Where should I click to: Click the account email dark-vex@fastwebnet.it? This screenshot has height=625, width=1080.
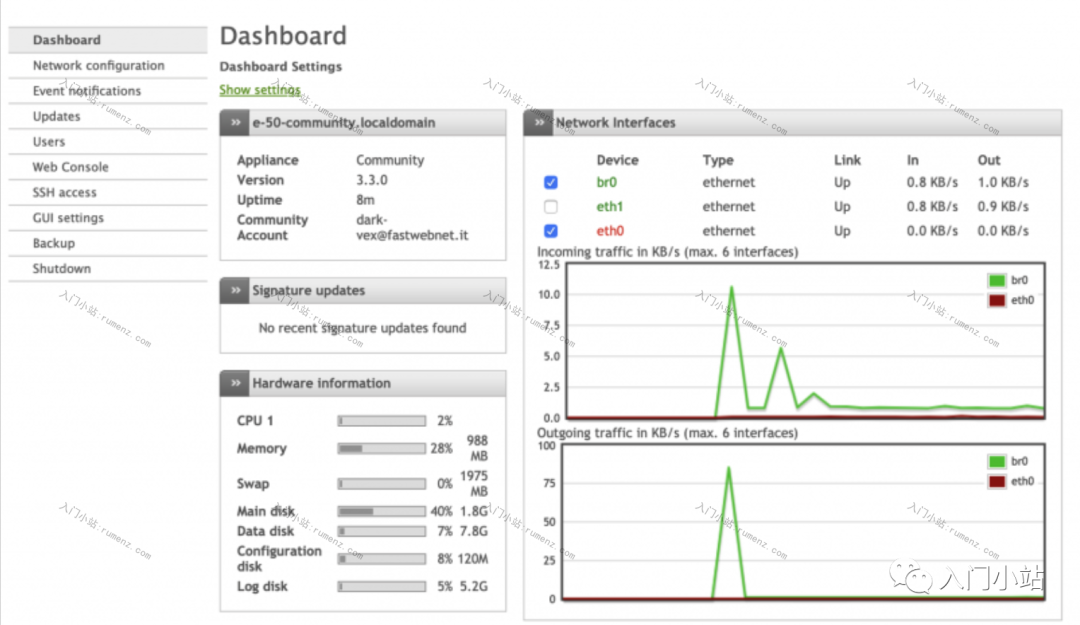pos(412,227)
